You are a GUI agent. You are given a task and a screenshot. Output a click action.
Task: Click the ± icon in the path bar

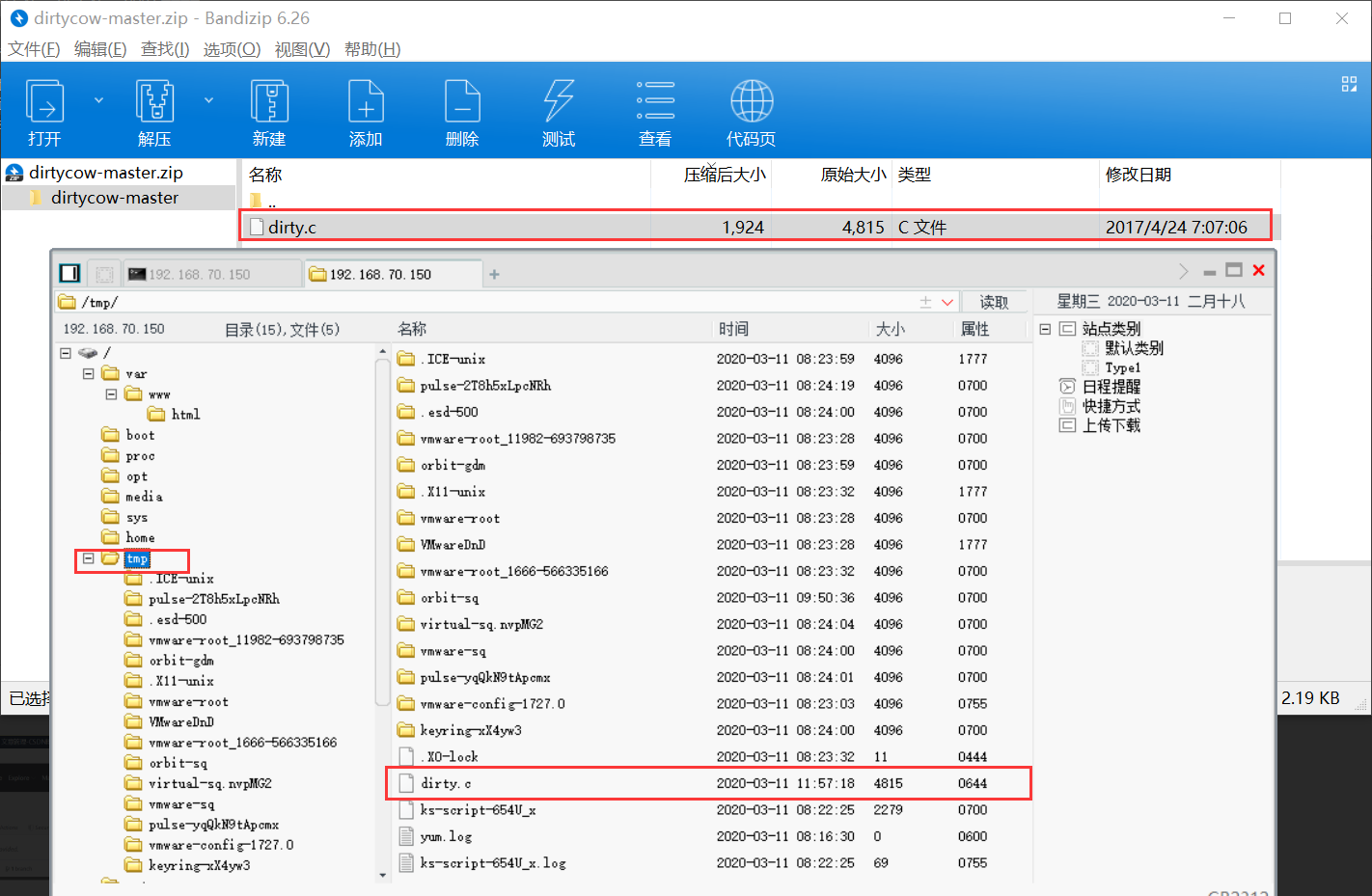click(925, 302)
